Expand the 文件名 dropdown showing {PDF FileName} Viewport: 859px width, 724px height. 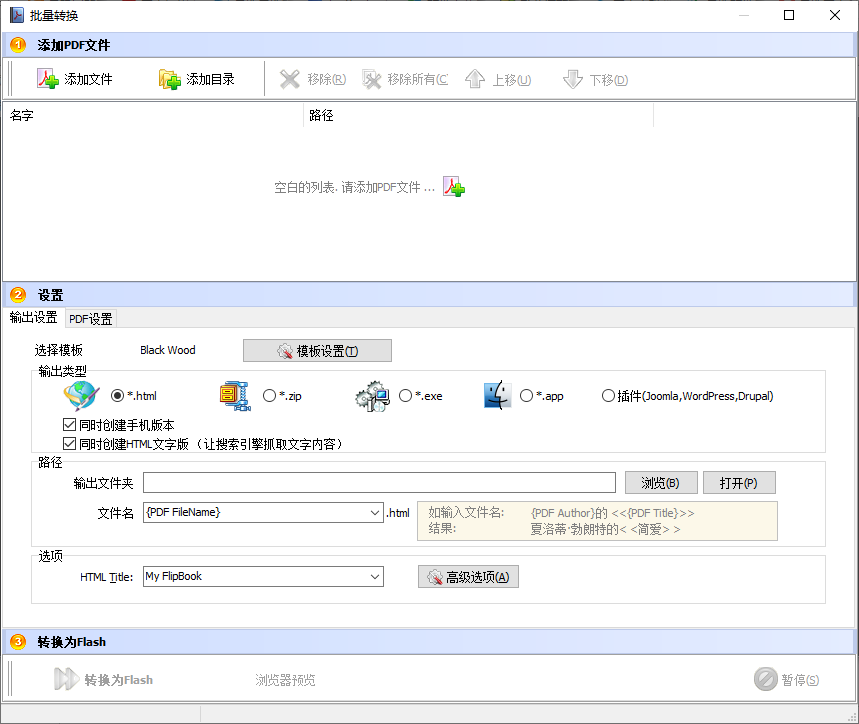(x=374, y=512)
